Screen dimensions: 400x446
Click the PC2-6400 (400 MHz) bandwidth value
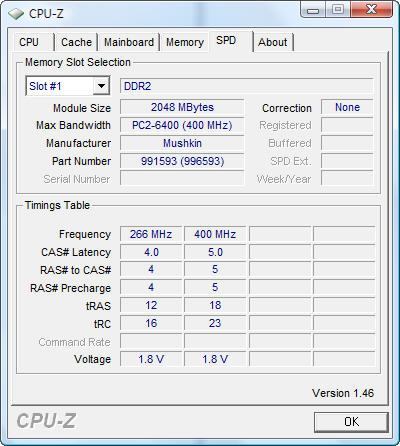(x=182, y=125)
